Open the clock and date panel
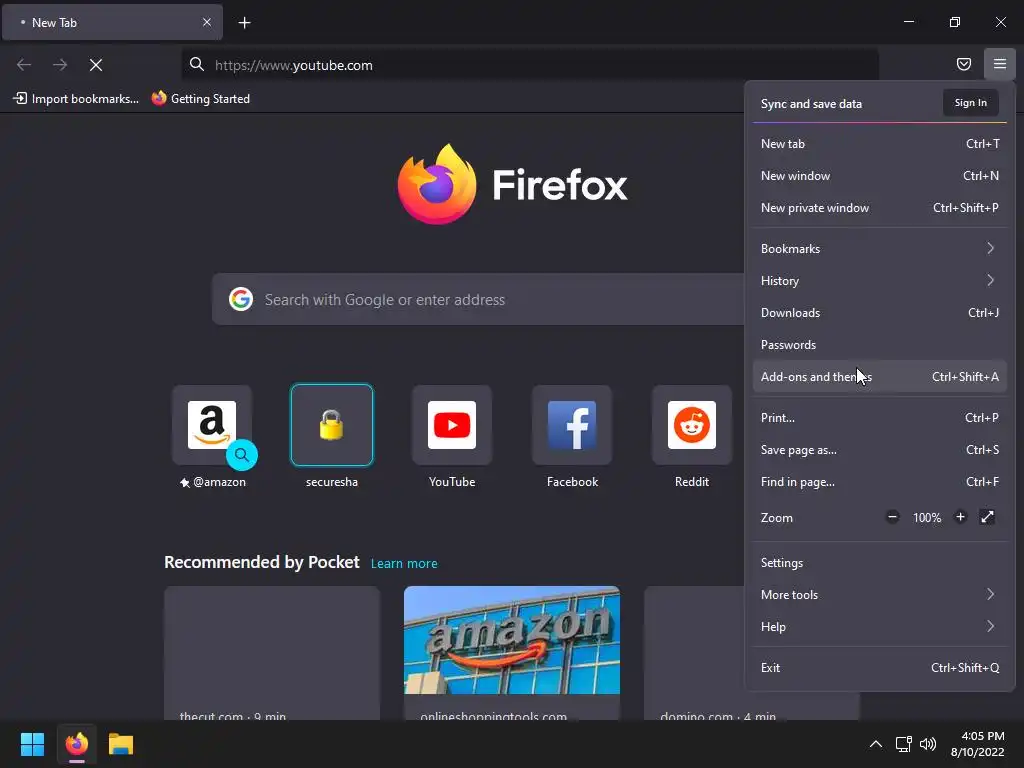This screenshot has height=768, width=1024. [x=977, y=744]
